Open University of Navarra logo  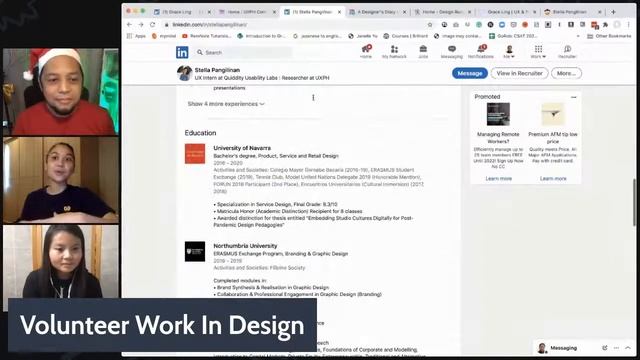coord(195,154)
